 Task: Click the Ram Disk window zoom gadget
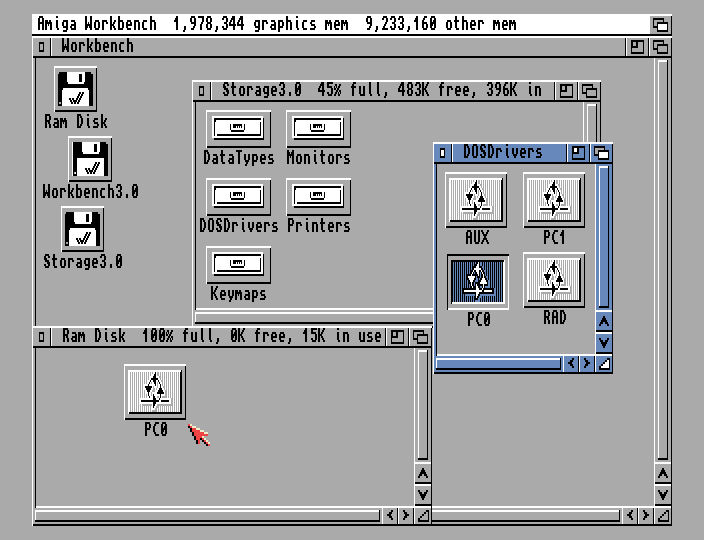(x=397, y=337)
